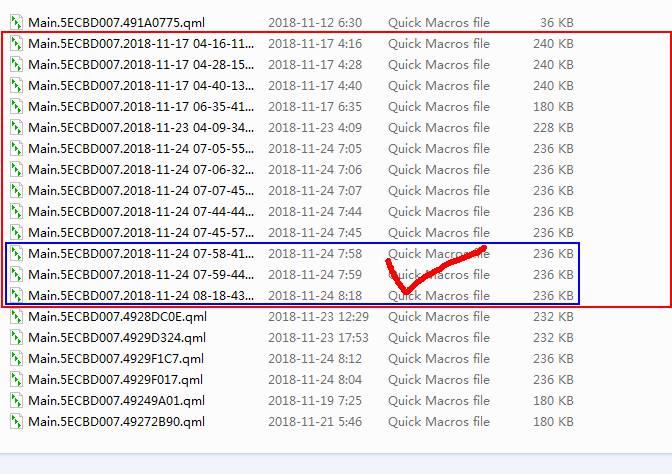Screen dimensions: 672x474
Task: Select the file named Main.5ECBD007.2018-11-24 08-18-43
Action: point(140,295)
